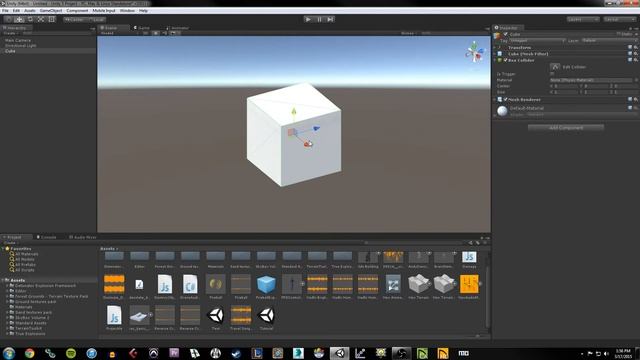
Task: Open the File menu
Action: coord(5,11)
